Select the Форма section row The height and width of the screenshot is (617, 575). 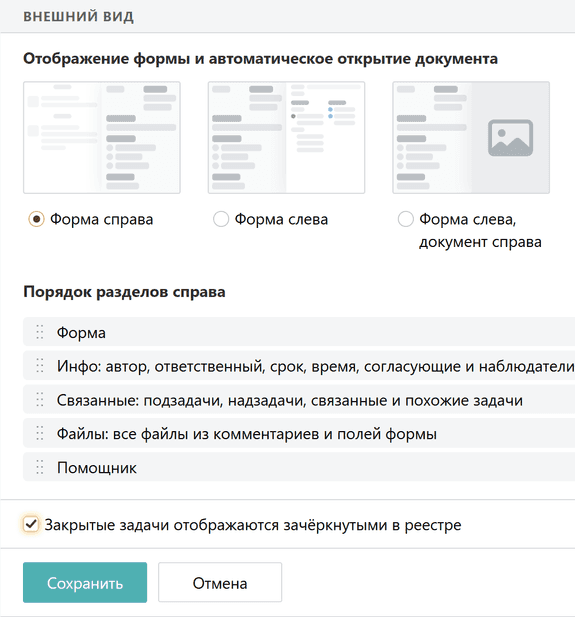coord(299,332)
